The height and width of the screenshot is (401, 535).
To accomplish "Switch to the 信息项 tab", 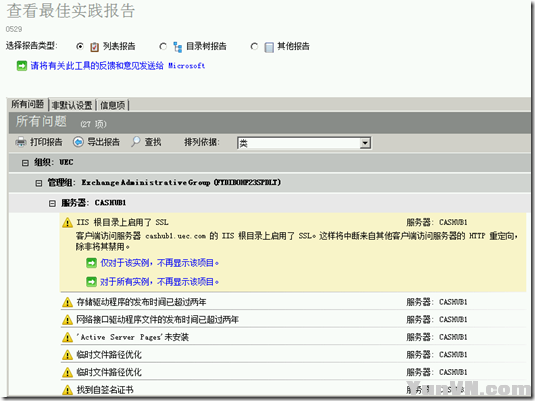I will click(x=112, y=105).
